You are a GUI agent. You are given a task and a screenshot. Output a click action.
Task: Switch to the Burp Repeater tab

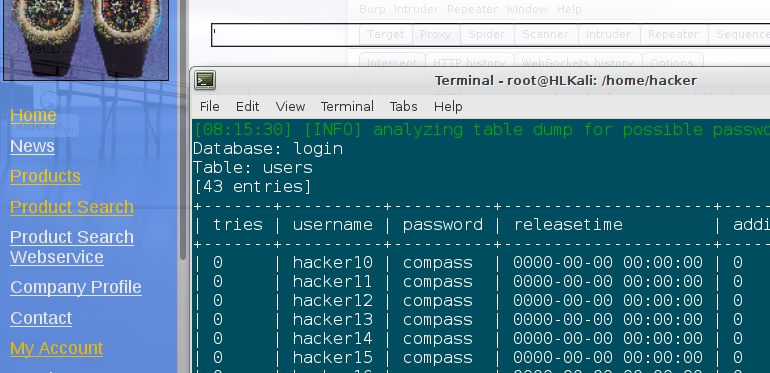pos(673,34)
